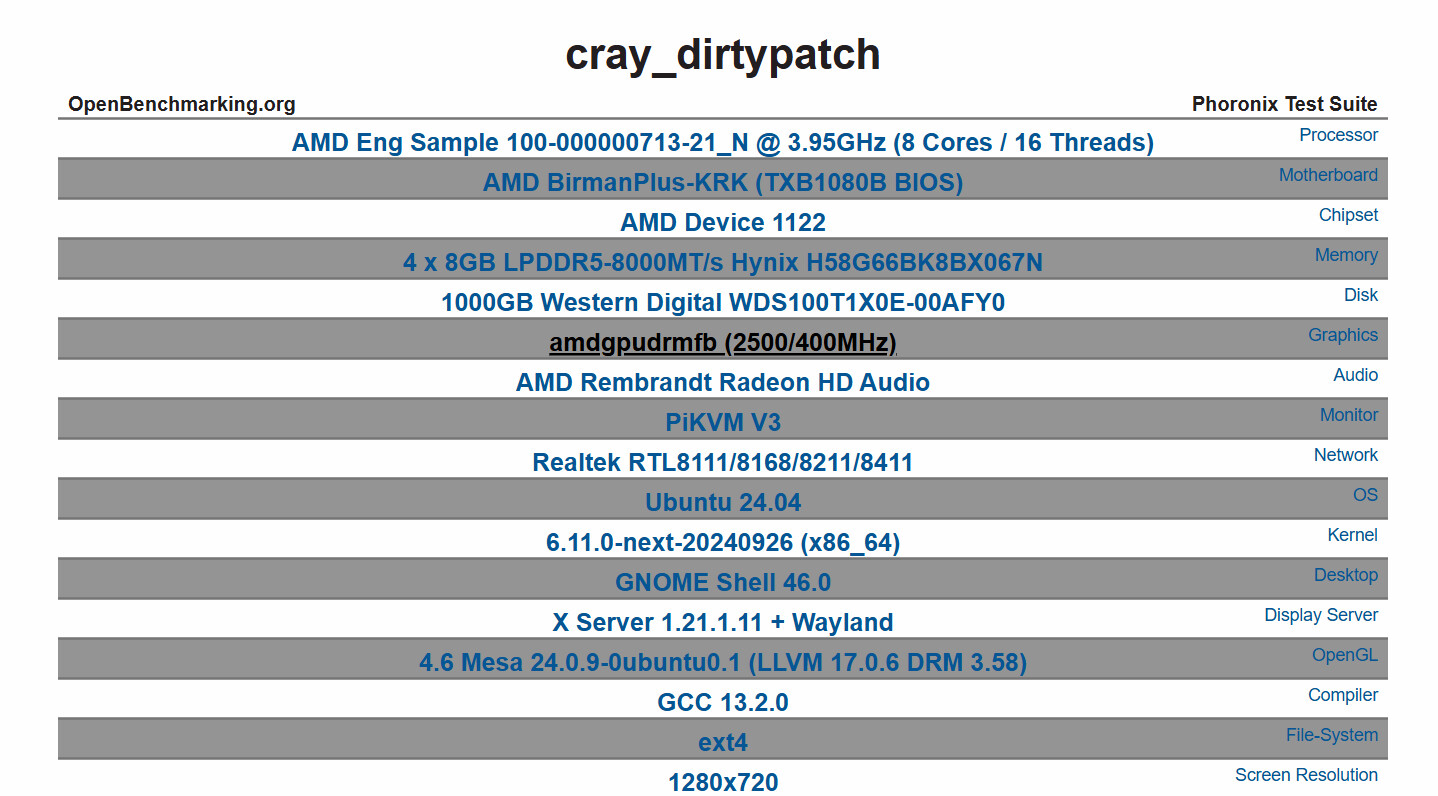Click the Memory label
The image size is (1438, 796).
click(x=1346, y=255)
